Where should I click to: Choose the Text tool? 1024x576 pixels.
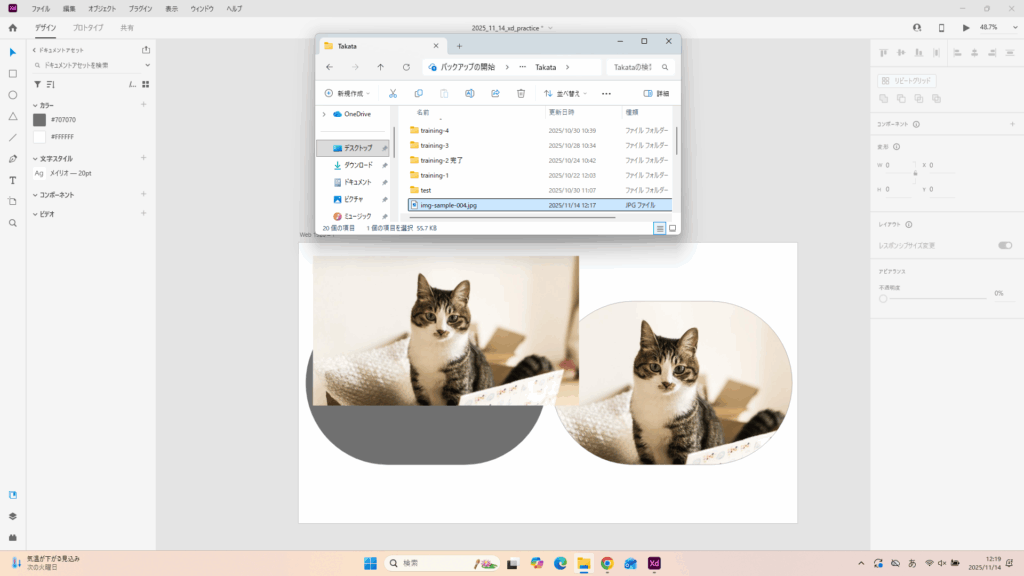[x=13, y=180]
